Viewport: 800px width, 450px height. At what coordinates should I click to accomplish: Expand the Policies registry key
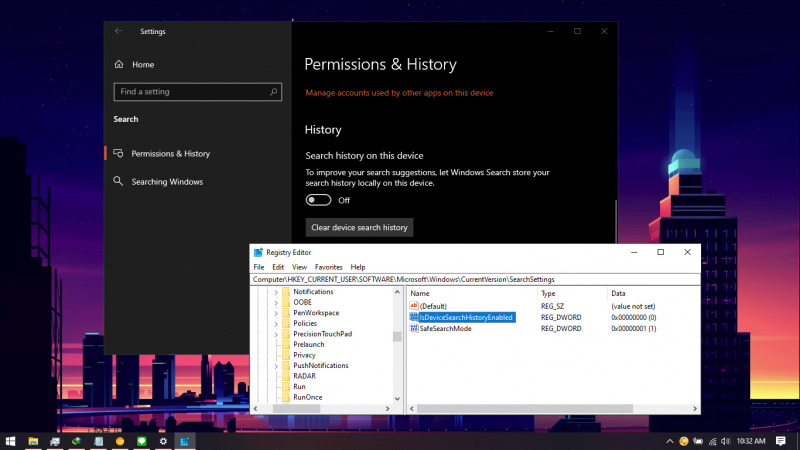(276, 324)
